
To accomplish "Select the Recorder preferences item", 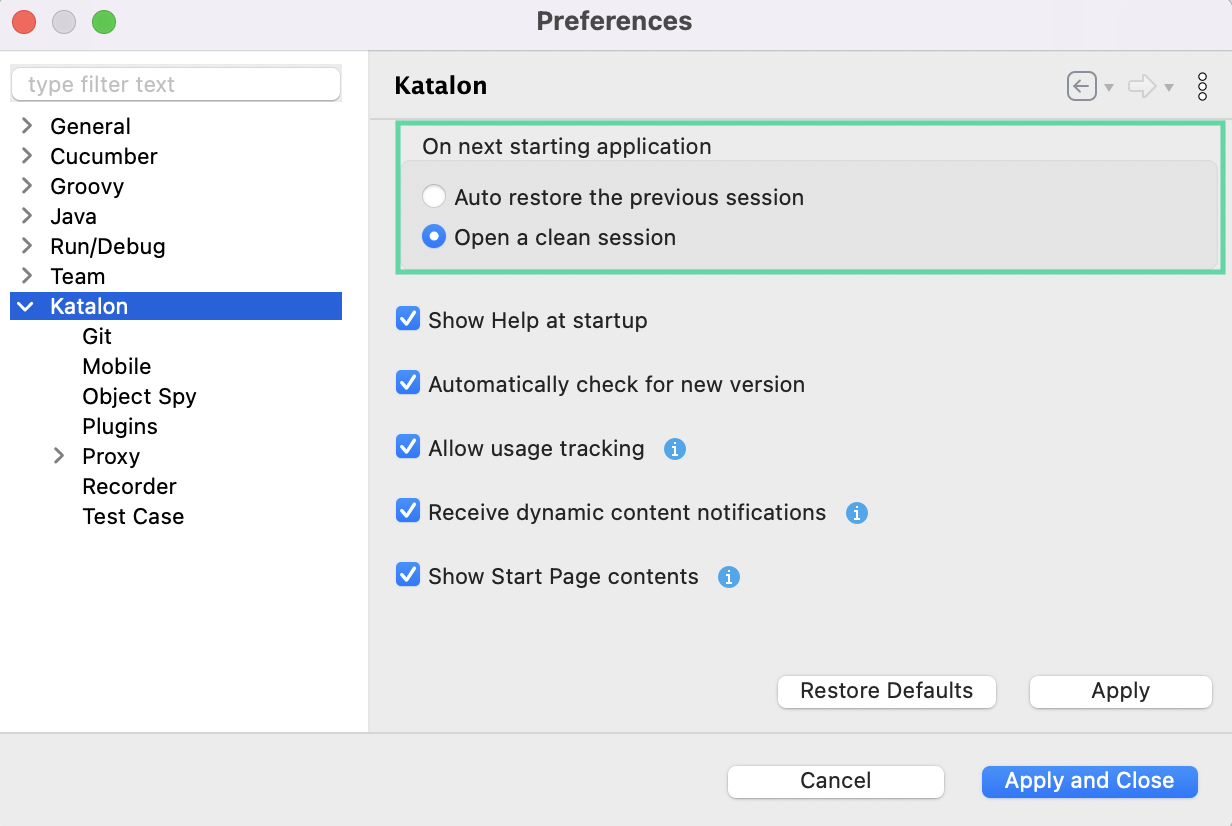I will tap(129, 486).
